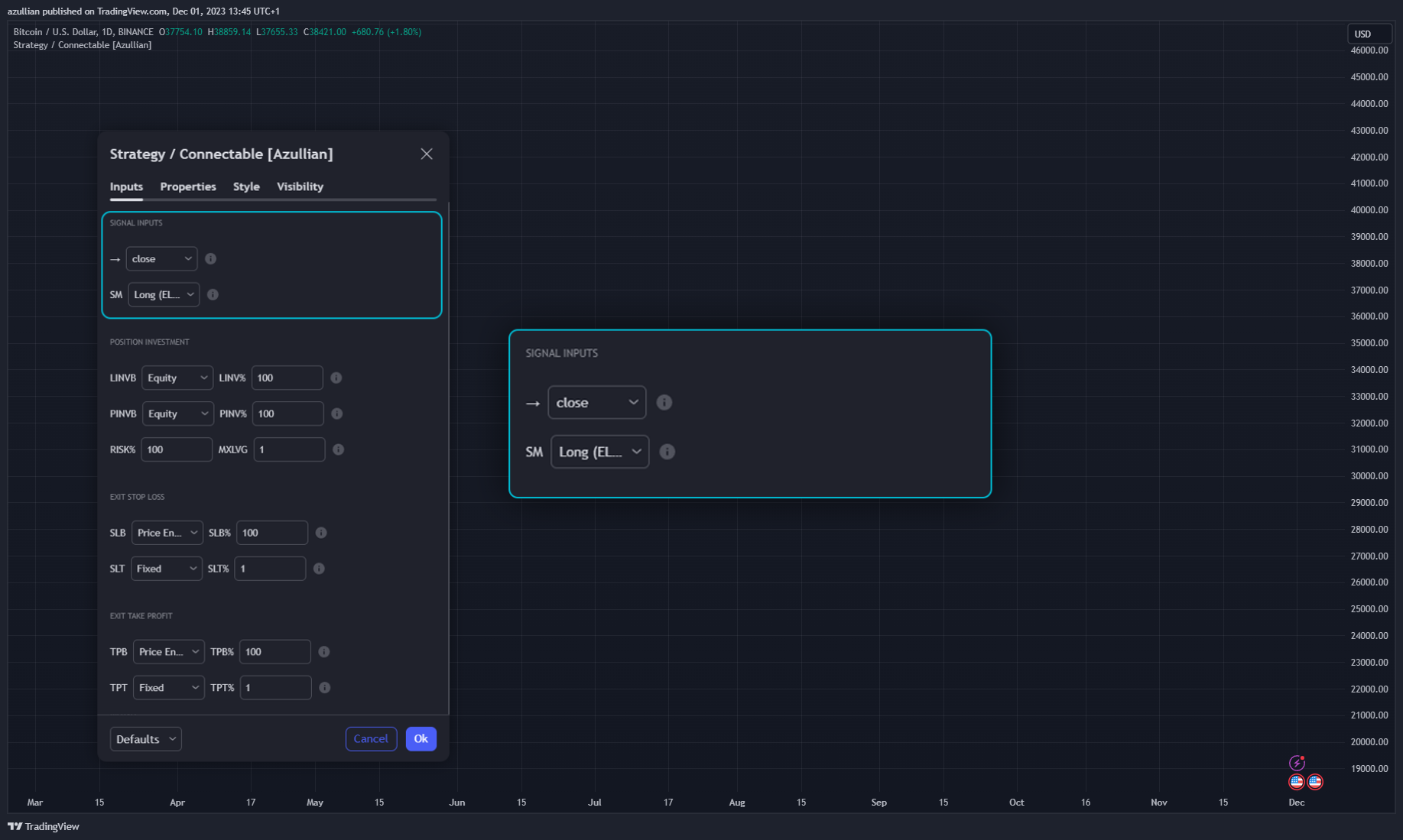Click info icon beside LINV% field

click(x=336, y=378)
